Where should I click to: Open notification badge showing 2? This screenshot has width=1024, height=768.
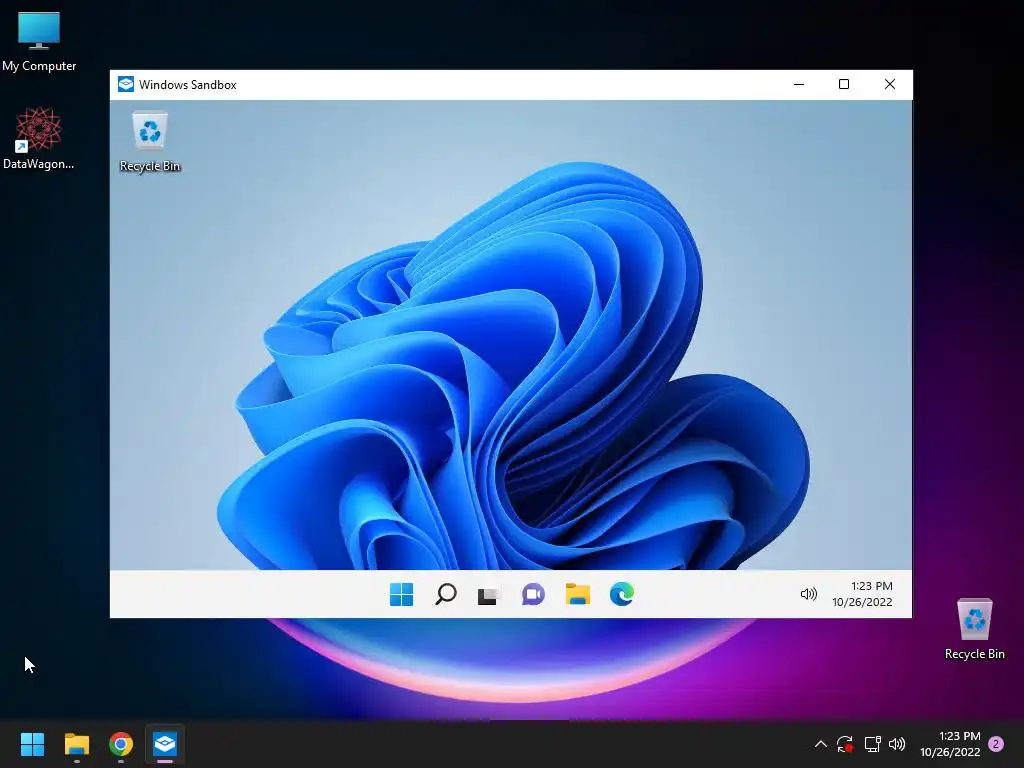[x=996, y=744]
